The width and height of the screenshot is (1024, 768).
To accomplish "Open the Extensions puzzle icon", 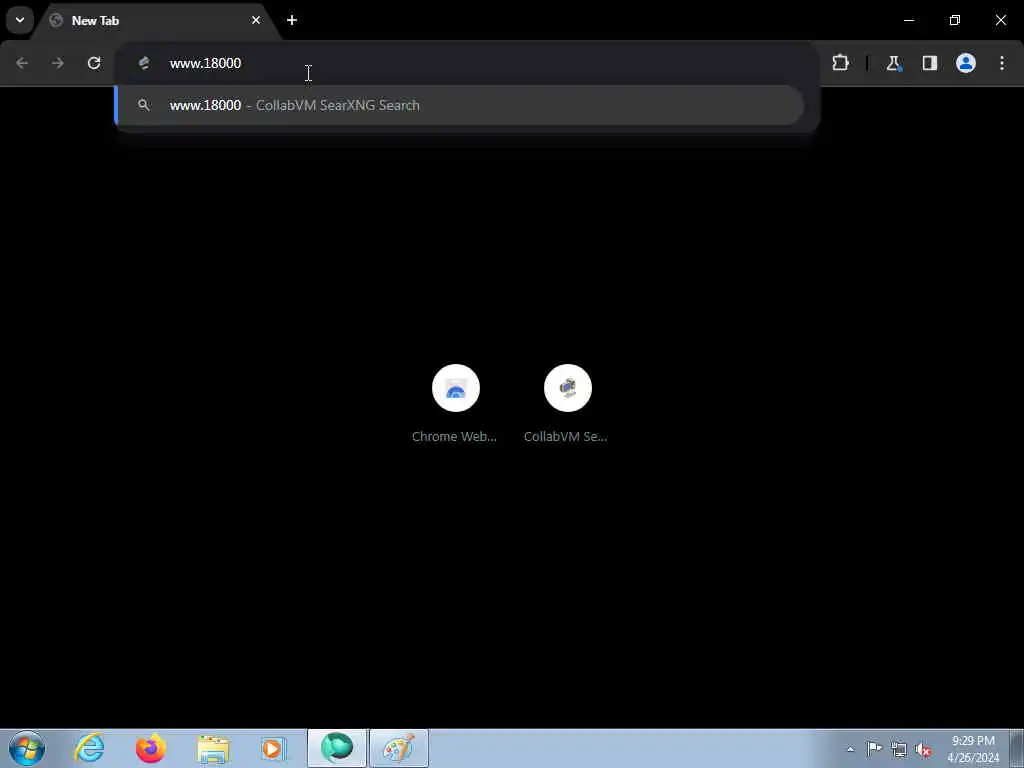I will click(840, 63).
